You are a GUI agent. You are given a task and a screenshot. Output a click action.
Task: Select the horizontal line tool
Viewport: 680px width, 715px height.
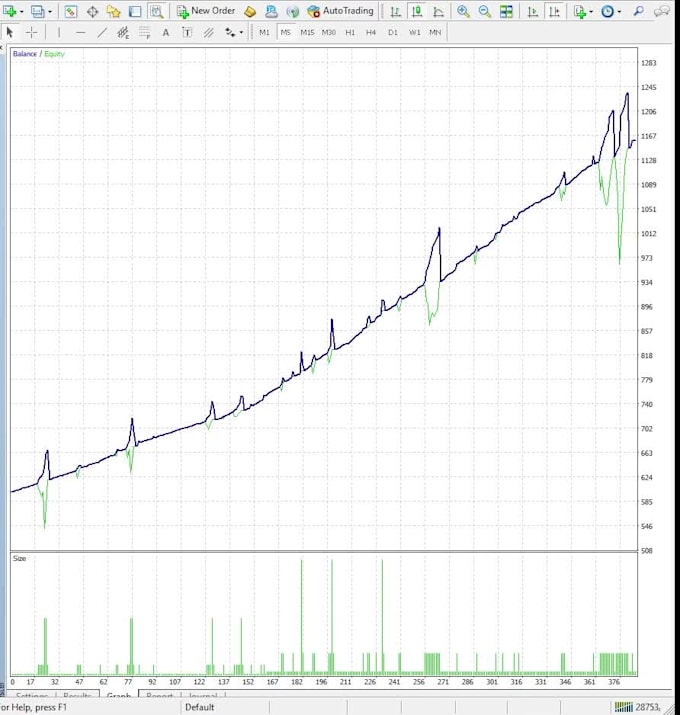pos(80,32)
